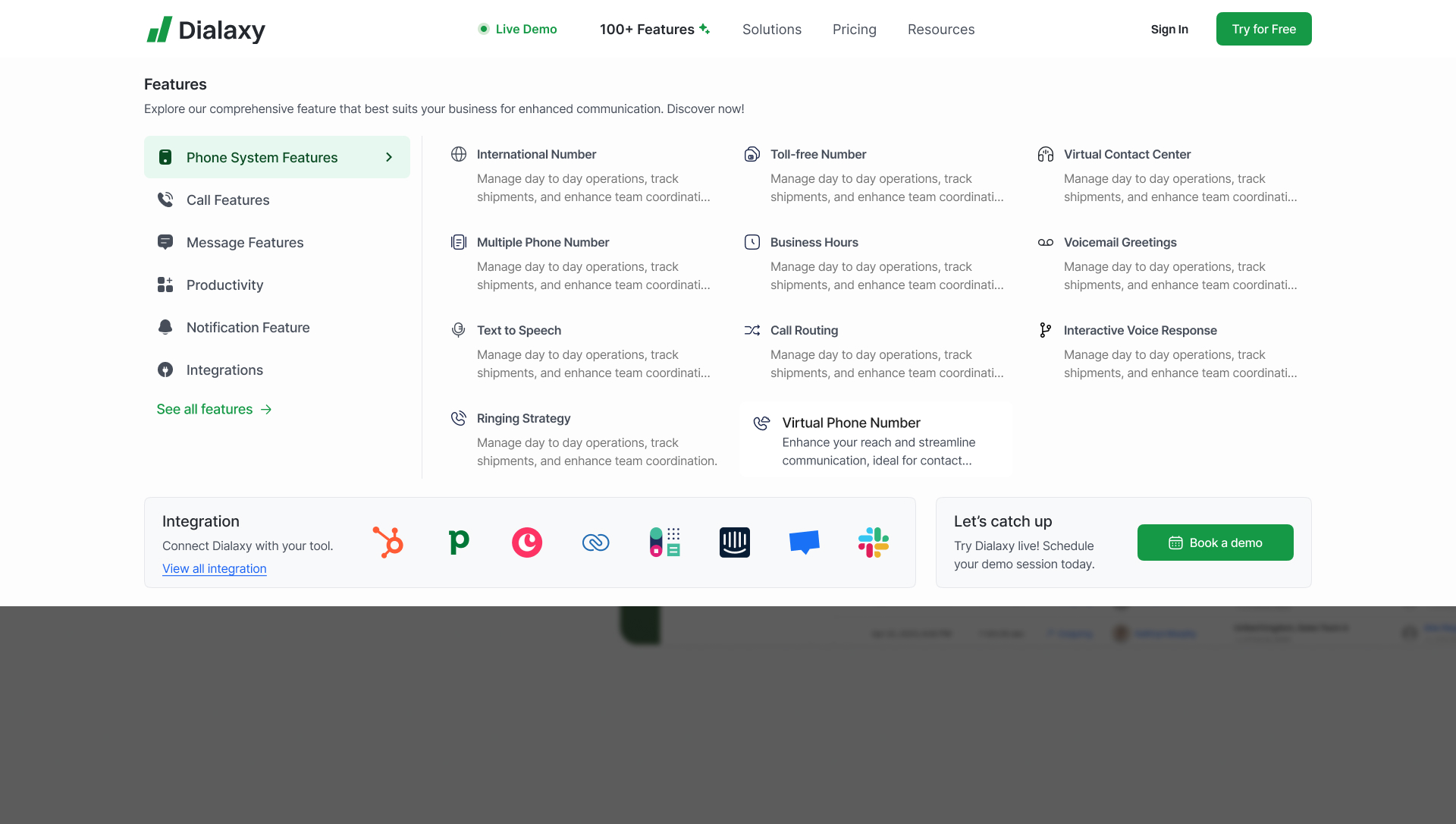Select the Notification Feature category

[x=277, y=327]
